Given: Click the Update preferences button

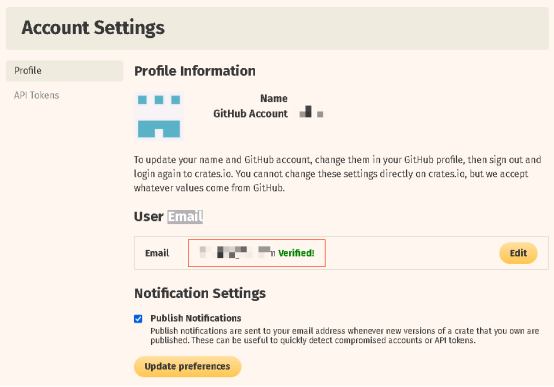Looking at the screenshot, I should point(188,367).
